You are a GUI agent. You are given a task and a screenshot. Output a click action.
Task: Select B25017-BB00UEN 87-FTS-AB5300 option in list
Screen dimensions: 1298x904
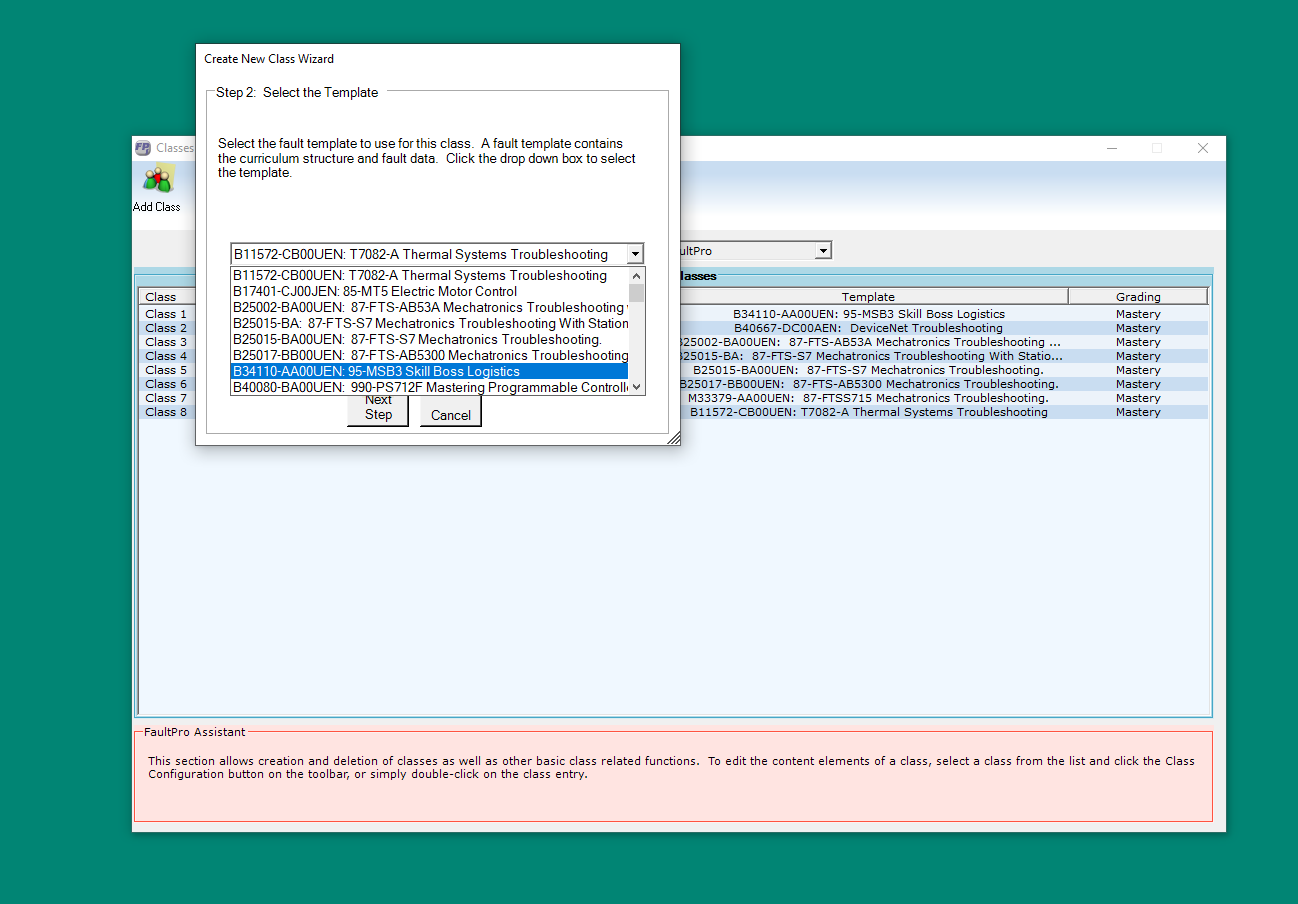429,355
